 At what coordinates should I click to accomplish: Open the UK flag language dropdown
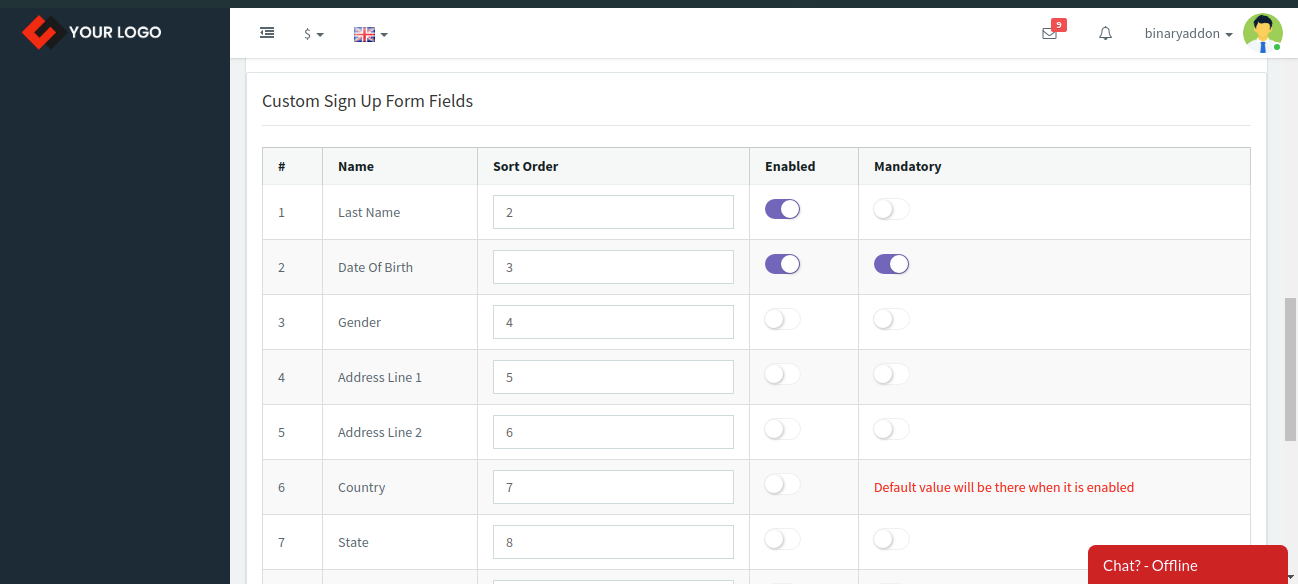click(371, 34)
